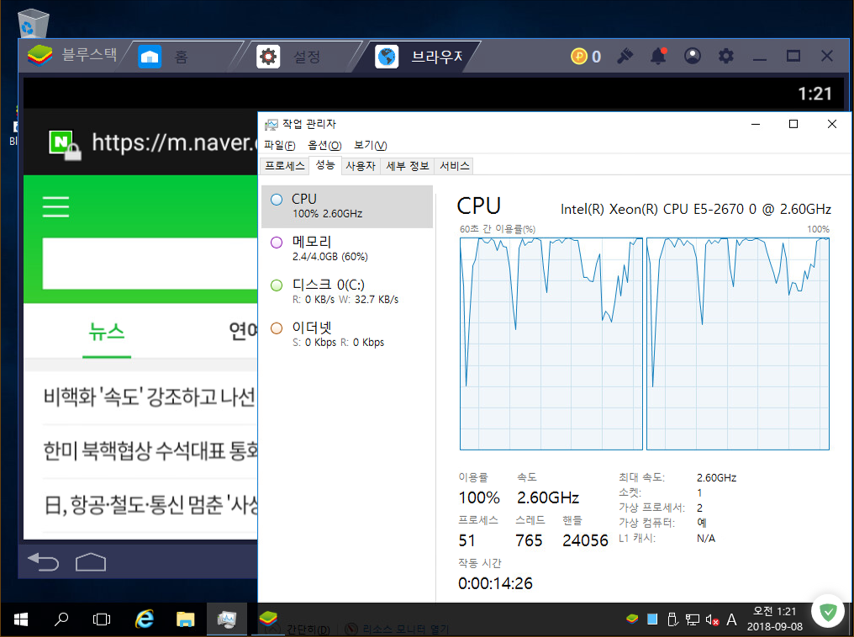This screenshot has width=854, height=637.
Task: Toggle the IME input mode indicator A
Action: tap(731, 620)
